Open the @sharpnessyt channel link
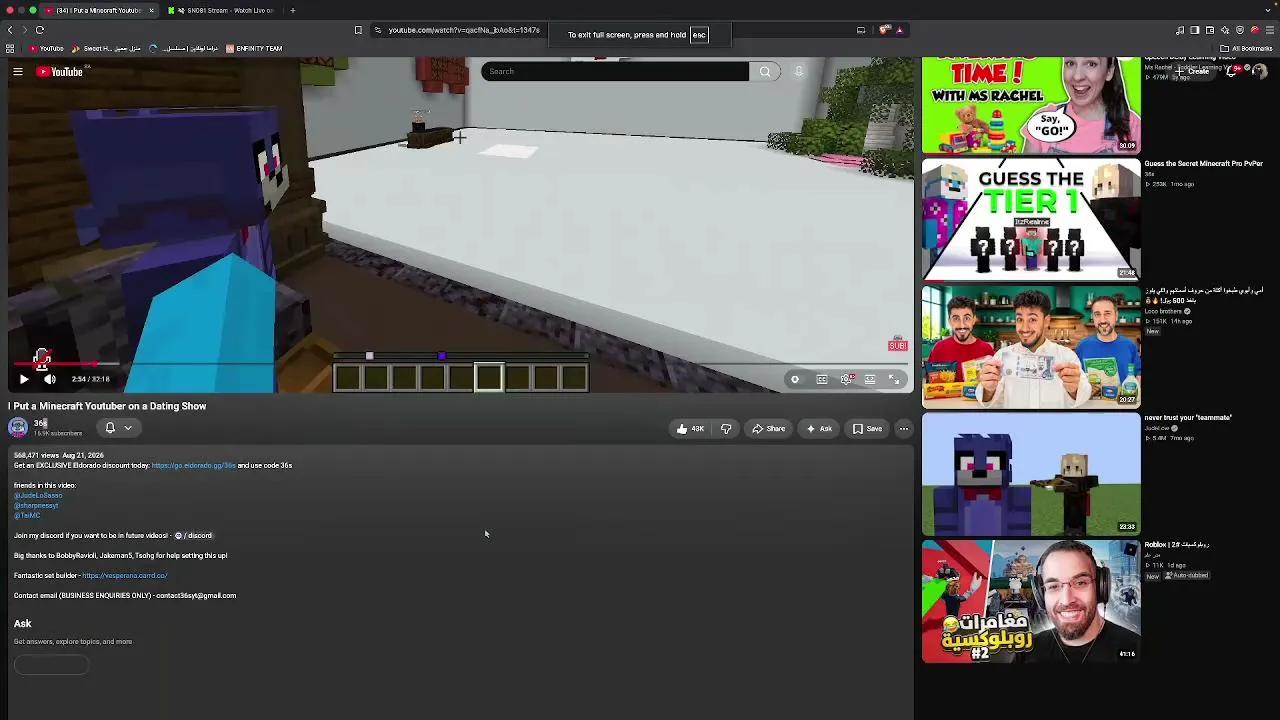 36,505
